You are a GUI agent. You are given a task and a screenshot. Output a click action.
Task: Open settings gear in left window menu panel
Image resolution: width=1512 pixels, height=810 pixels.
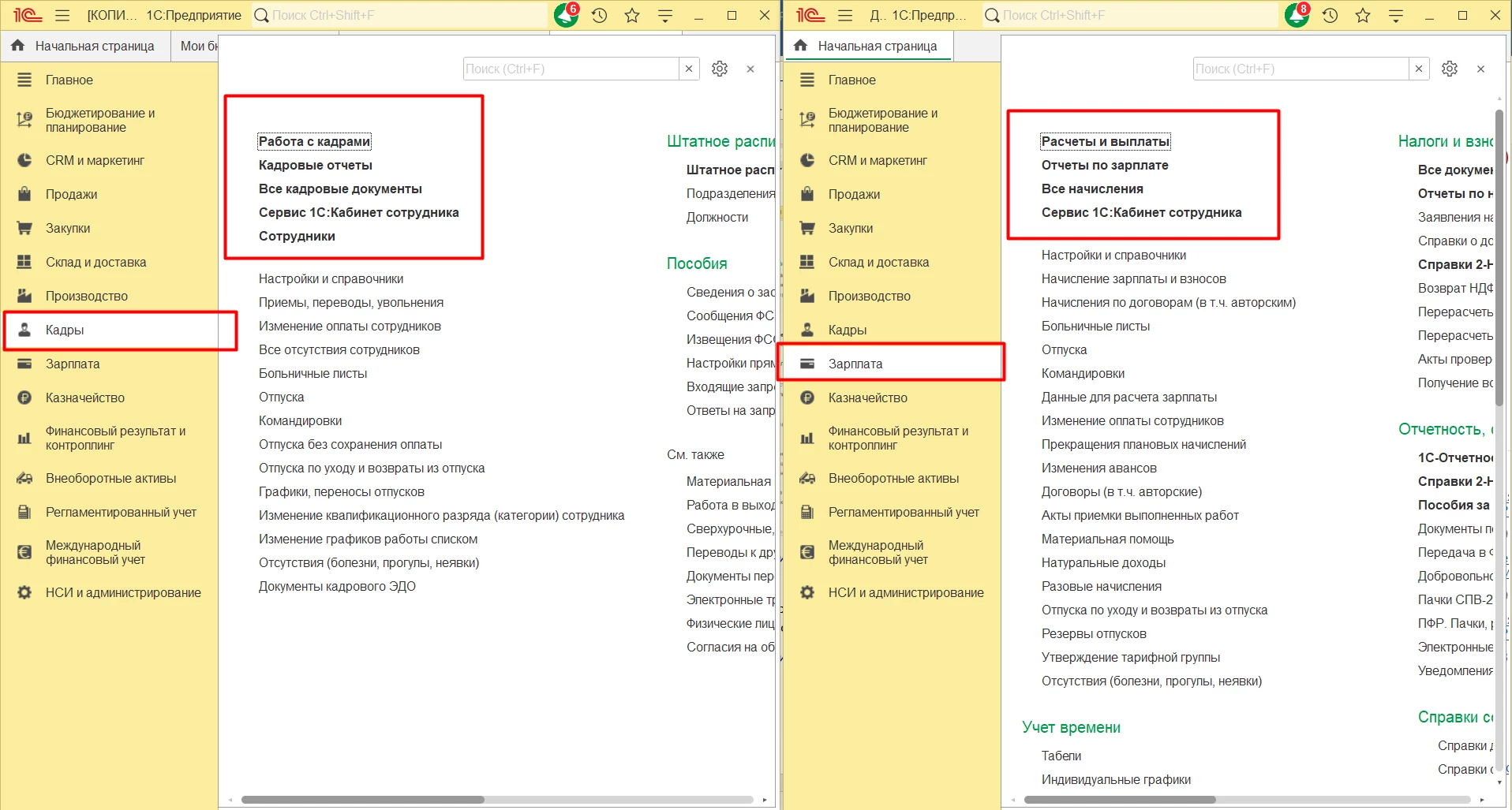coord(720,69)
